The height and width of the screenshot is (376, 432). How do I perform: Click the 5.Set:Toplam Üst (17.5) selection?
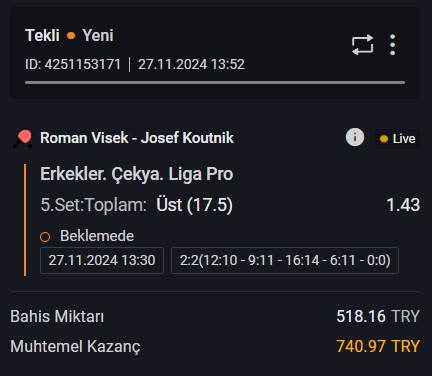coord(137,205)
